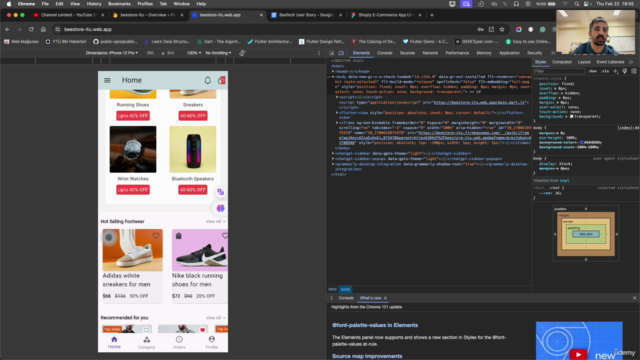This screenshot has height=360, width=640.
Task: Switch to the Sources panel tab
Action: (407, 53)
